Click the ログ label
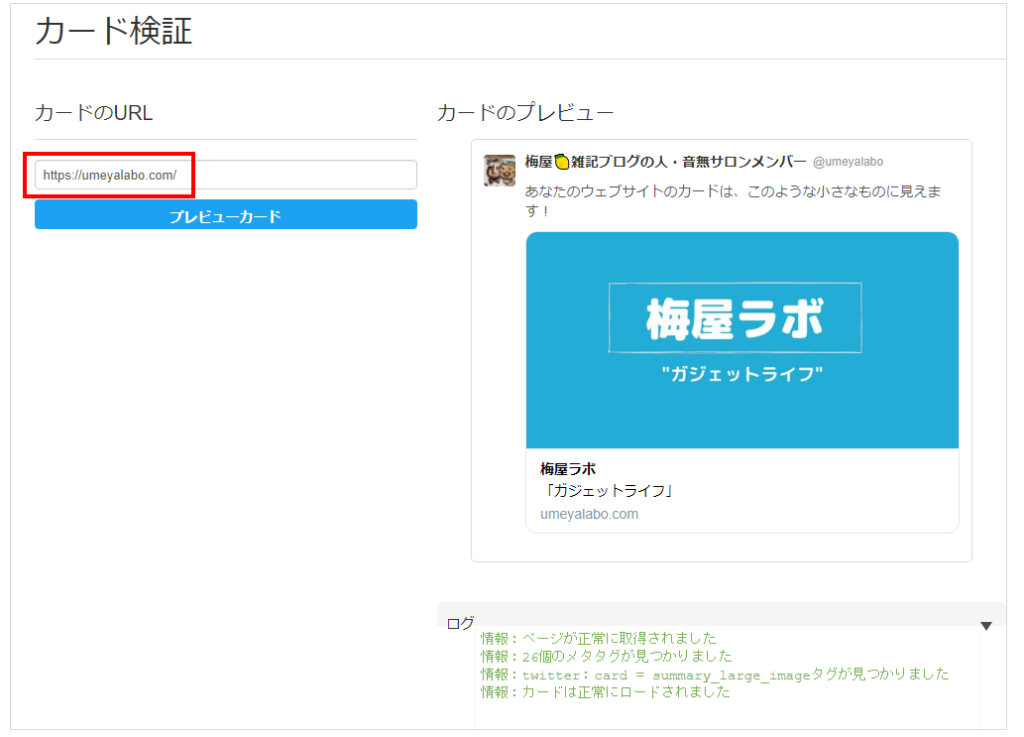 click(460, 623)
